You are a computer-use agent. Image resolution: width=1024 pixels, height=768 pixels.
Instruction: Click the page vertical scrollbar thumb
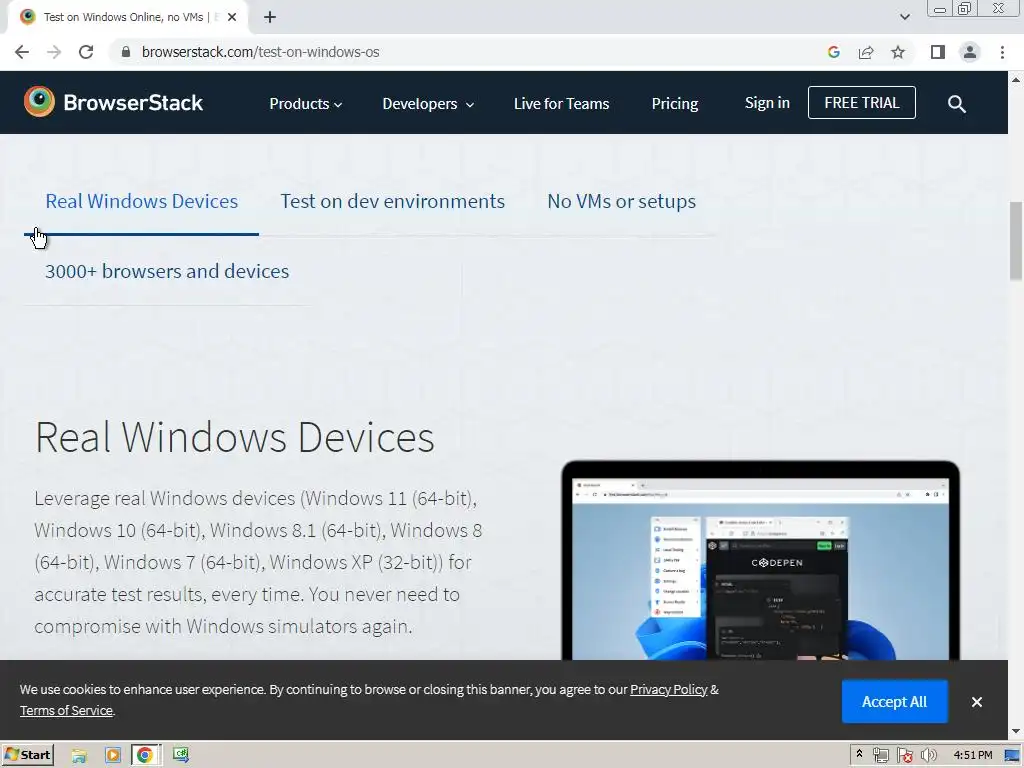[x=1016, y=241]
